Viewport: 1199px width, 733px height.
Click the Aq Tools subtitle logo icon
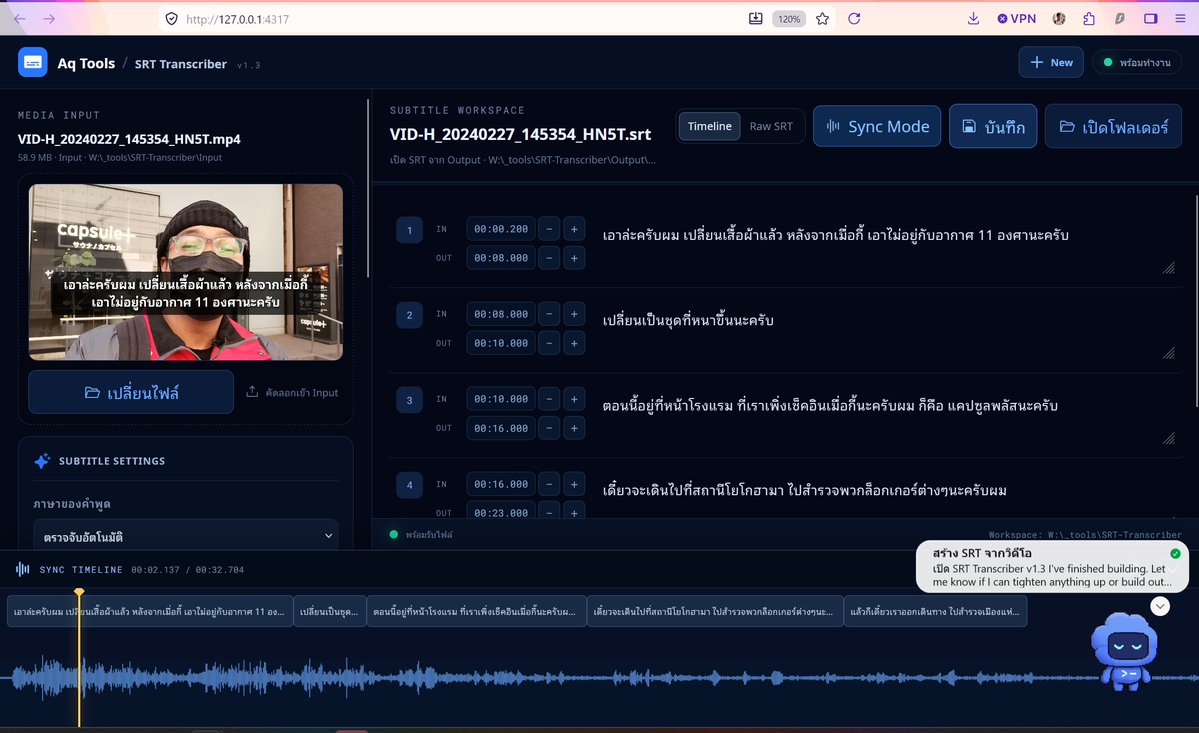[x=33, y=63]
